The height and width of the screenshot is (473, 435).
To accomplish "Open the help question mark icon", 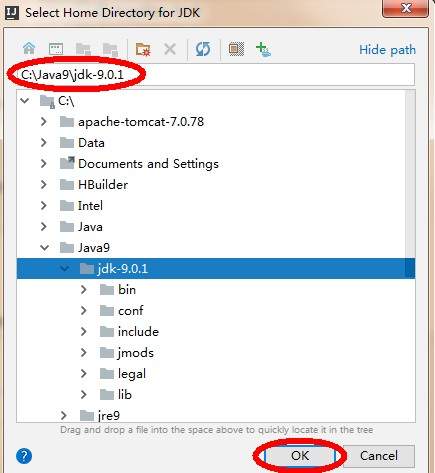I will (24, 456).
